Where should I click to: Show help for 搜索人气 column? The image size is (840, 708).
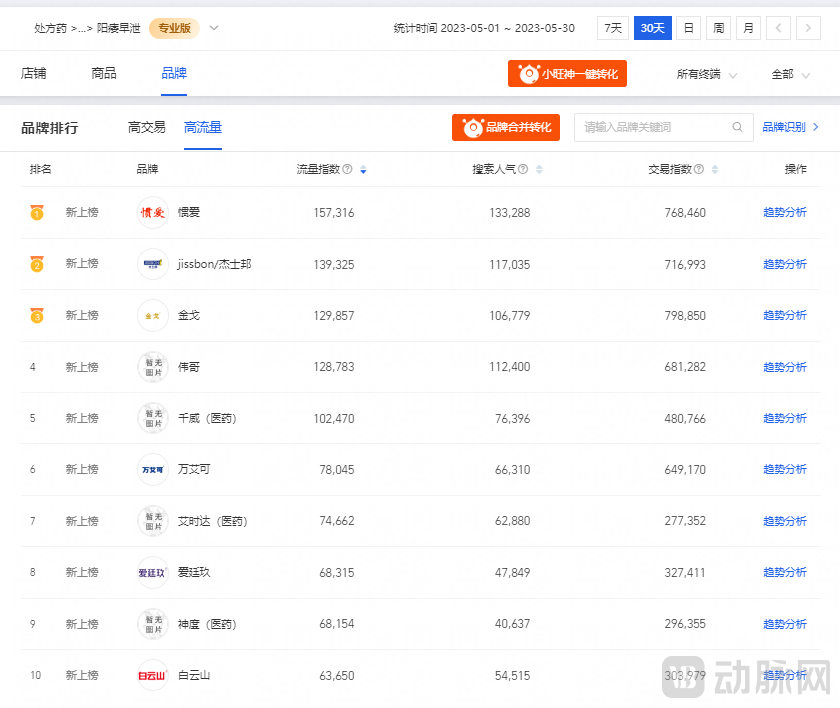(523, 169)
